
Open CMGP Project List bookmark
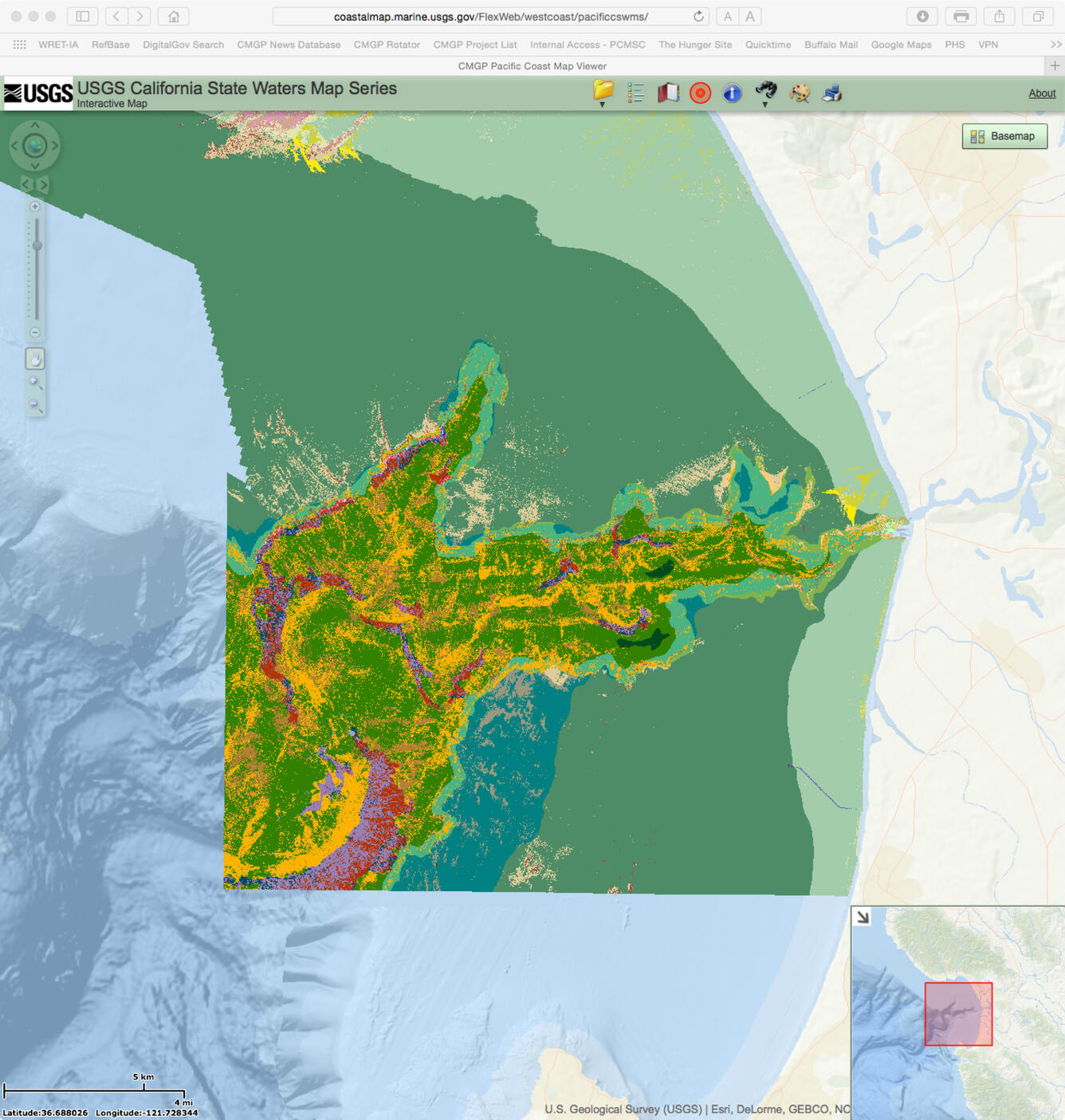point(474,45)
